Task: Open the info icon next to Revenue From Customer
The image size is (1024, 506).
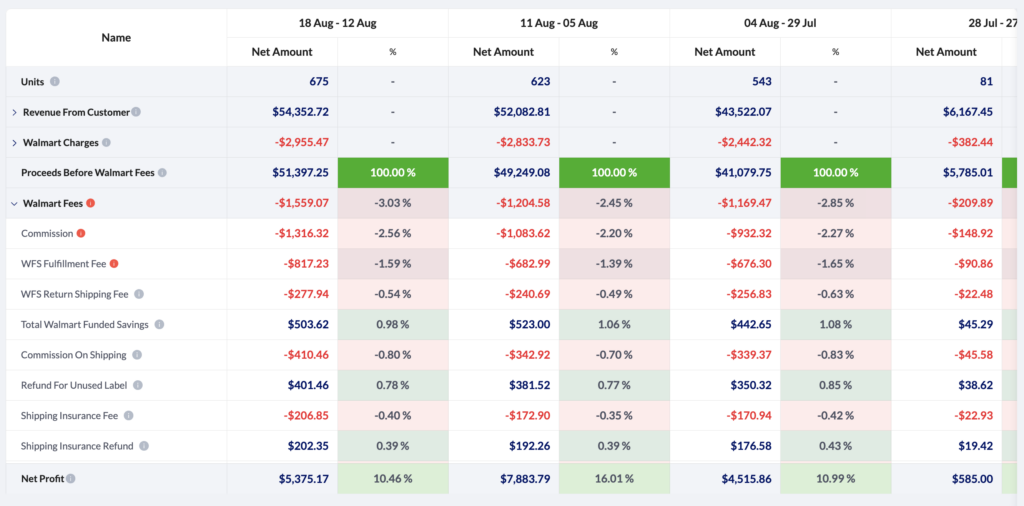Action: 136,112
